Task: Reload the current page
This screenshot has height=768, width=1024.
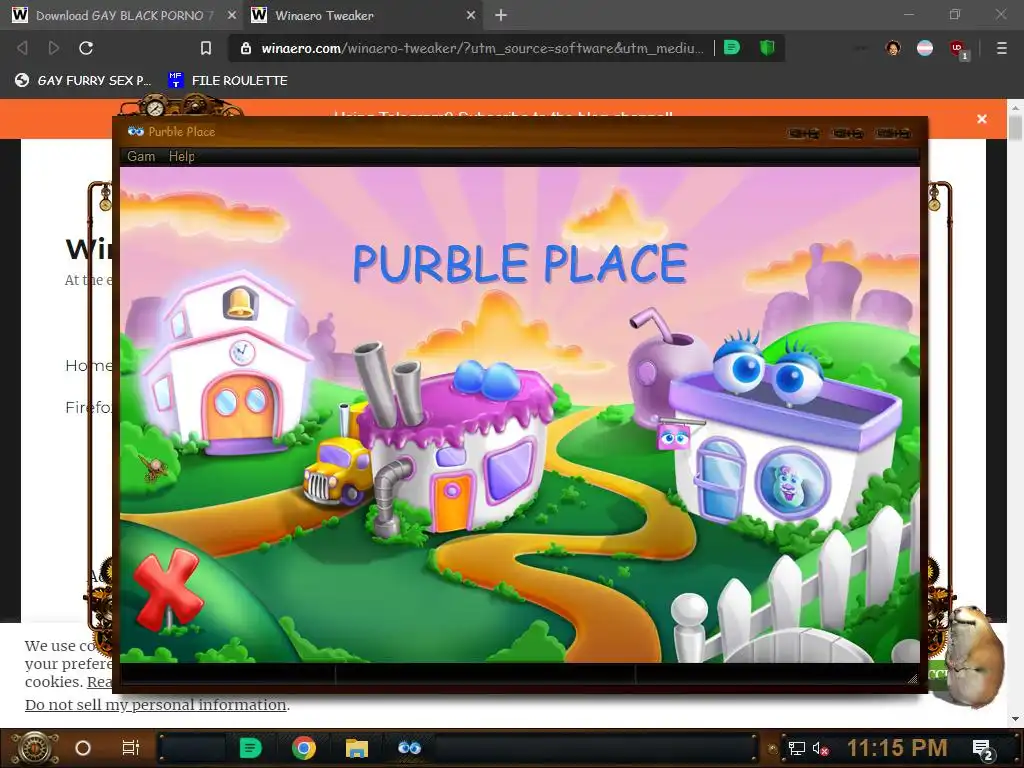Action: coord(86,48)
